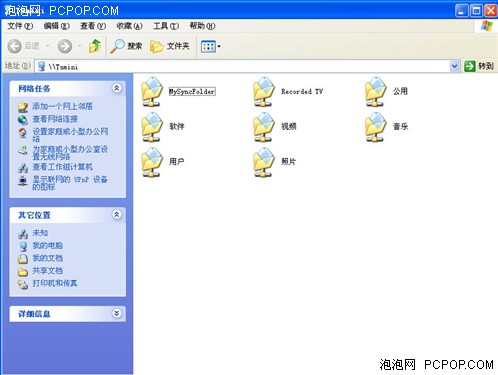This screenshot has width=498, height=375.
Task: Open the Forward button history dropdown arrow
Action: (79, 46)
